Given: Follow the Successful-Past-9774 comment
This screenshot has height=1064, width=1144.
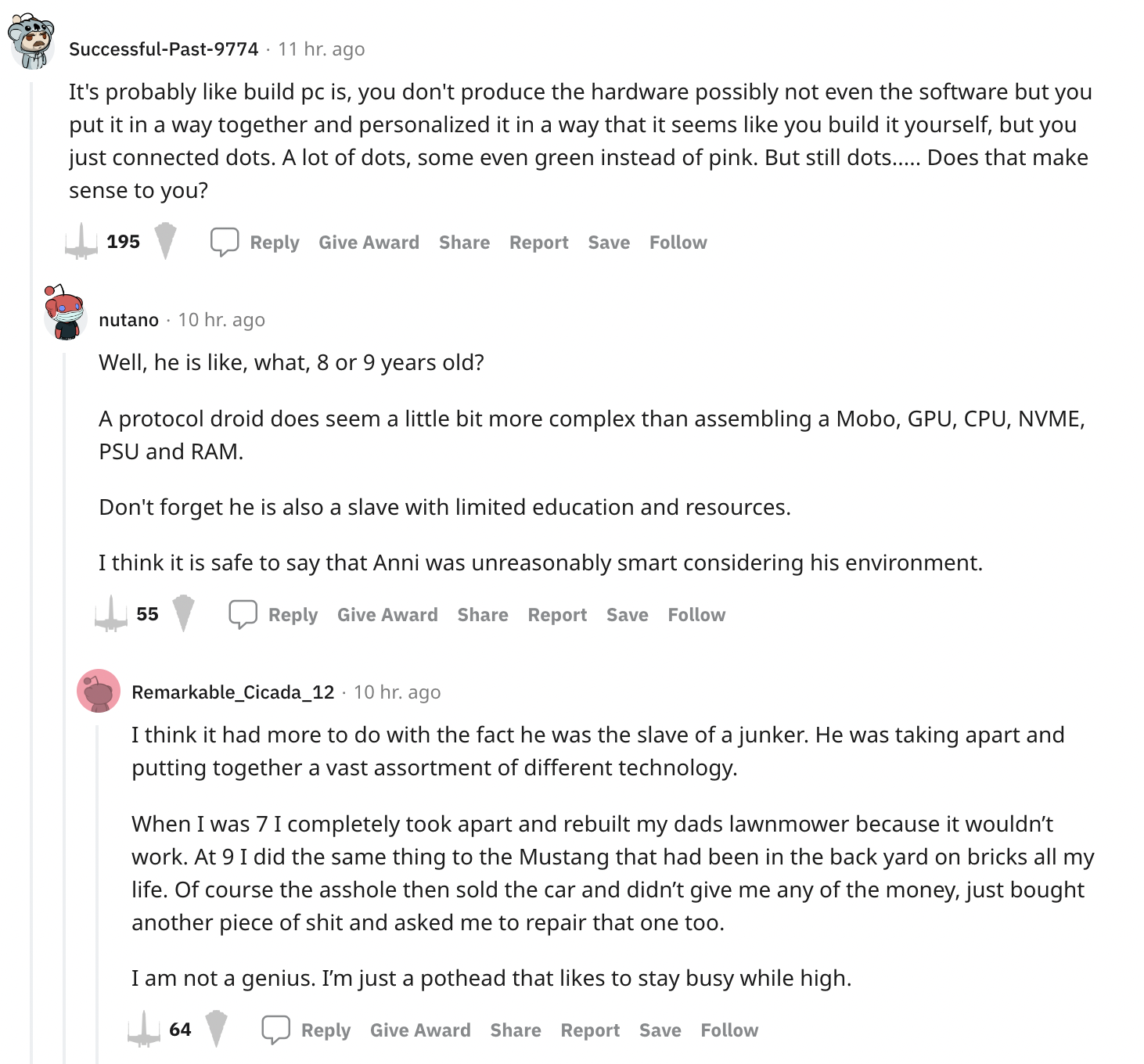Looking at the screenshot, I should coord(678,243).
